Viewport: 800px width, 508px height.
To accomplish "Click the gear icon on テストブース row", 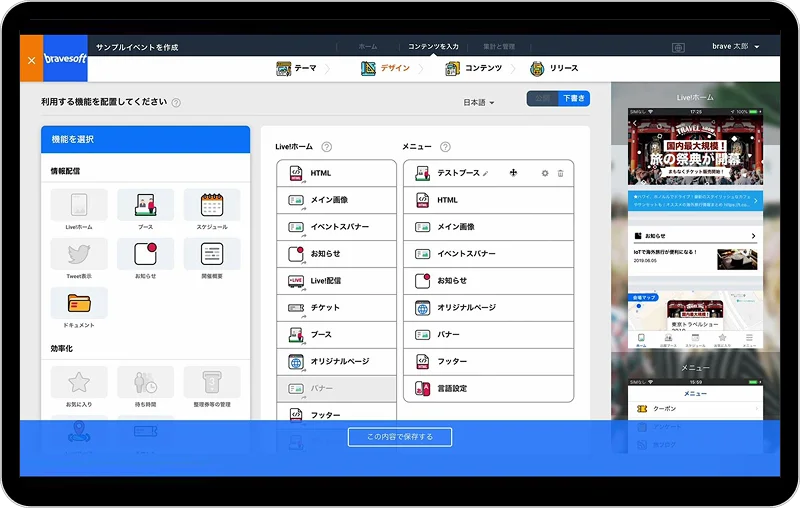I will pos(545,173).
